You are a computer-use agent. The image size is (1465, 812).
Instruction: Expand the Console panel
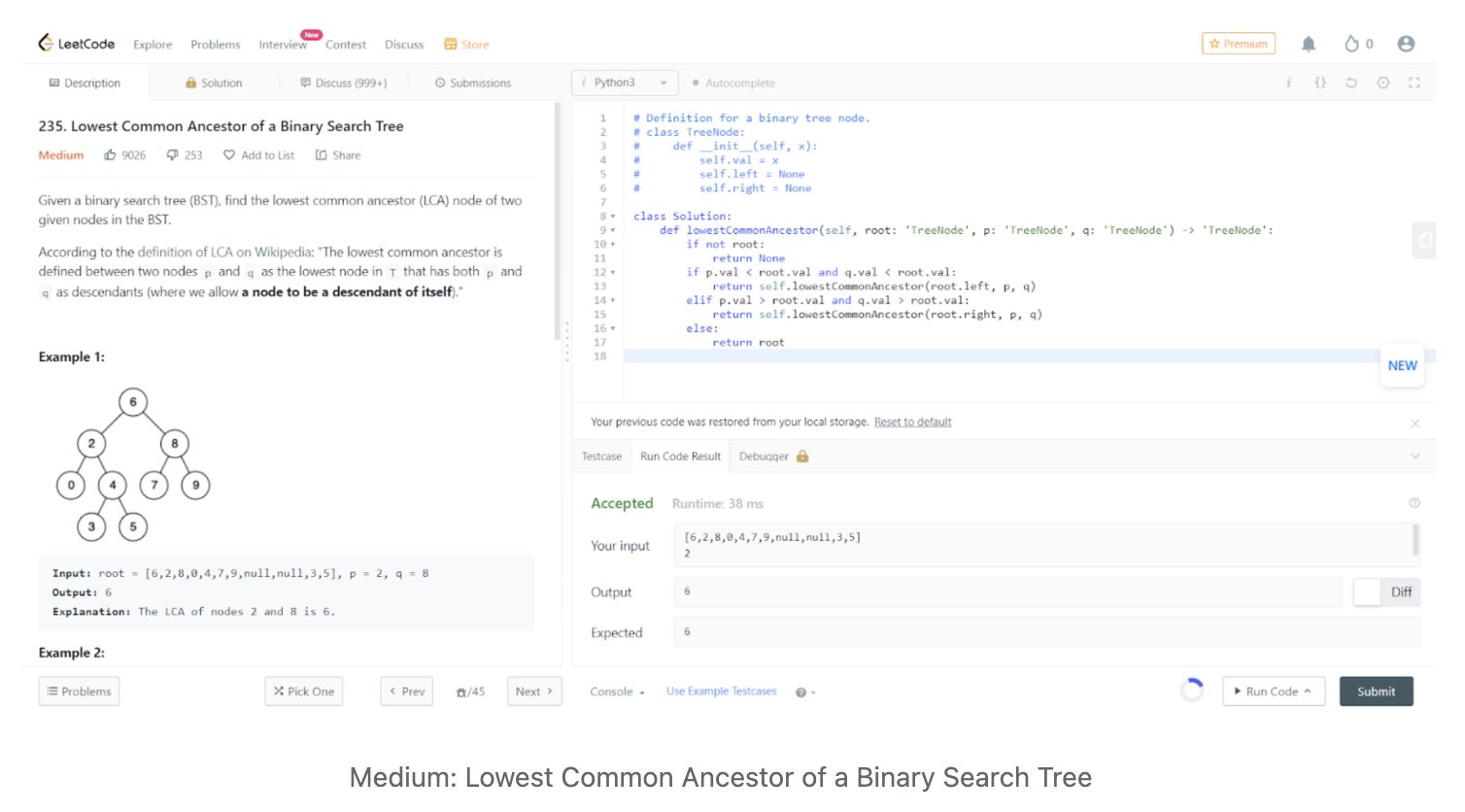click(x=617, y=692)
